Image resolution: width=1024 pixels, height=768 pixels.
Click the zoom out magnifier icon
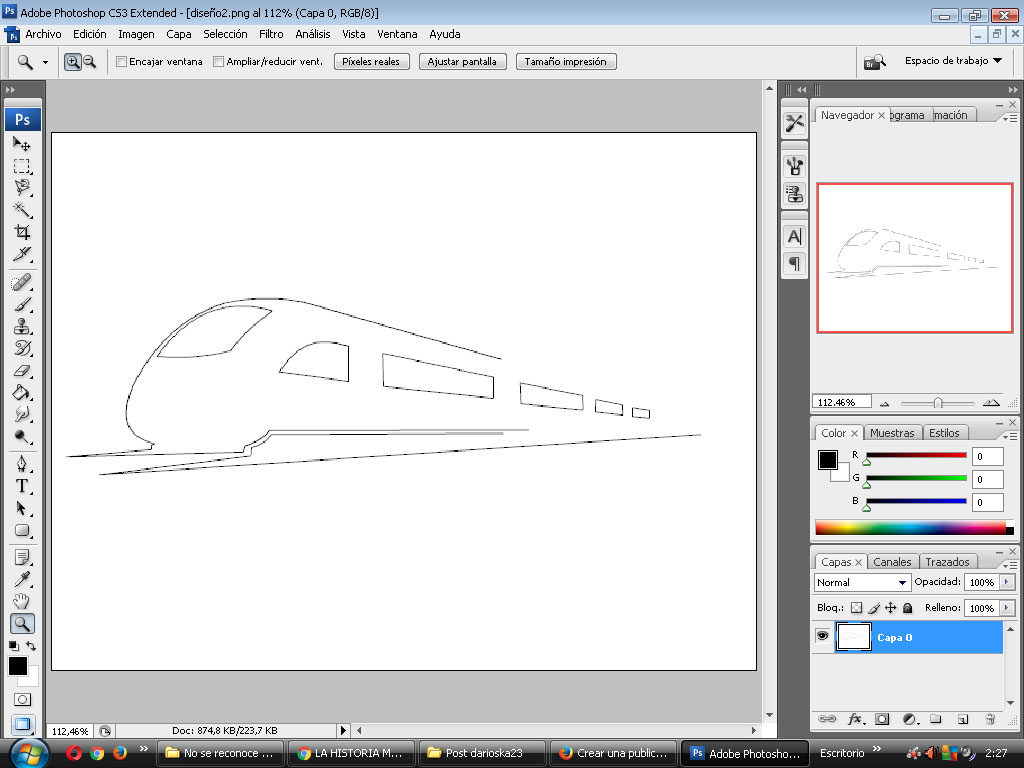click(89, 61)
